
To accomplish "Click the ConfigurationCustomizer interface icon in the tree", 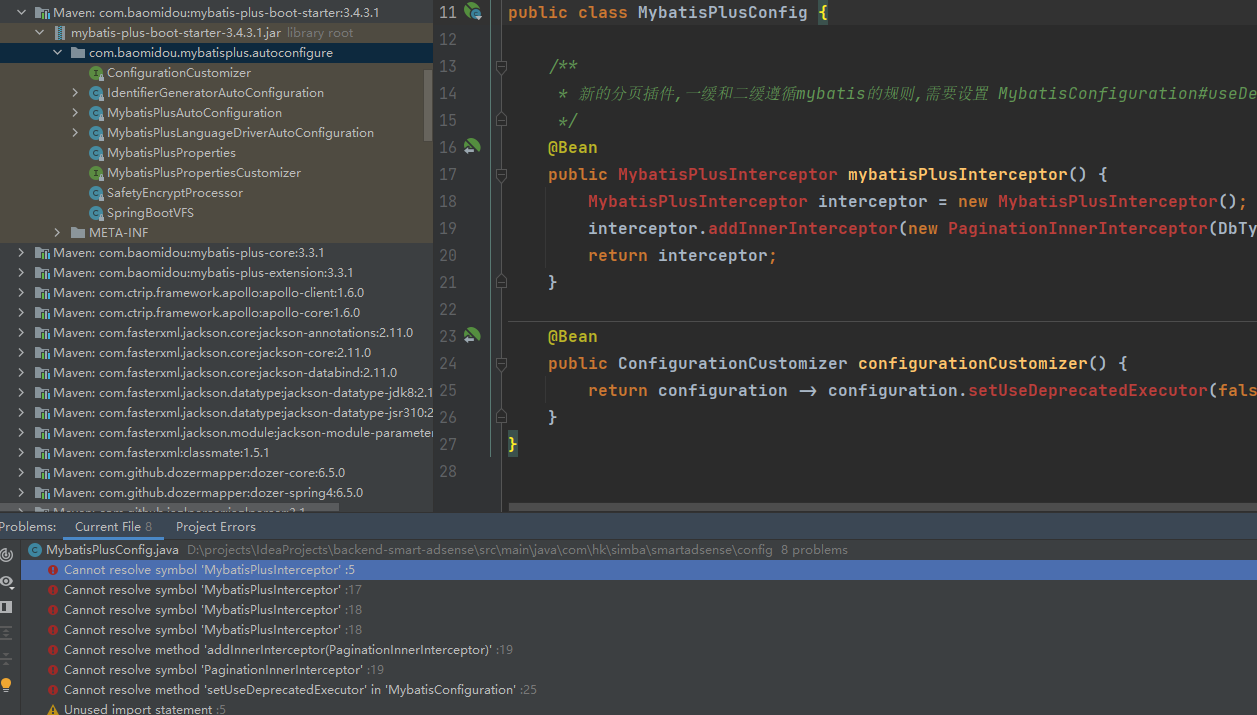I will point(96,73).
